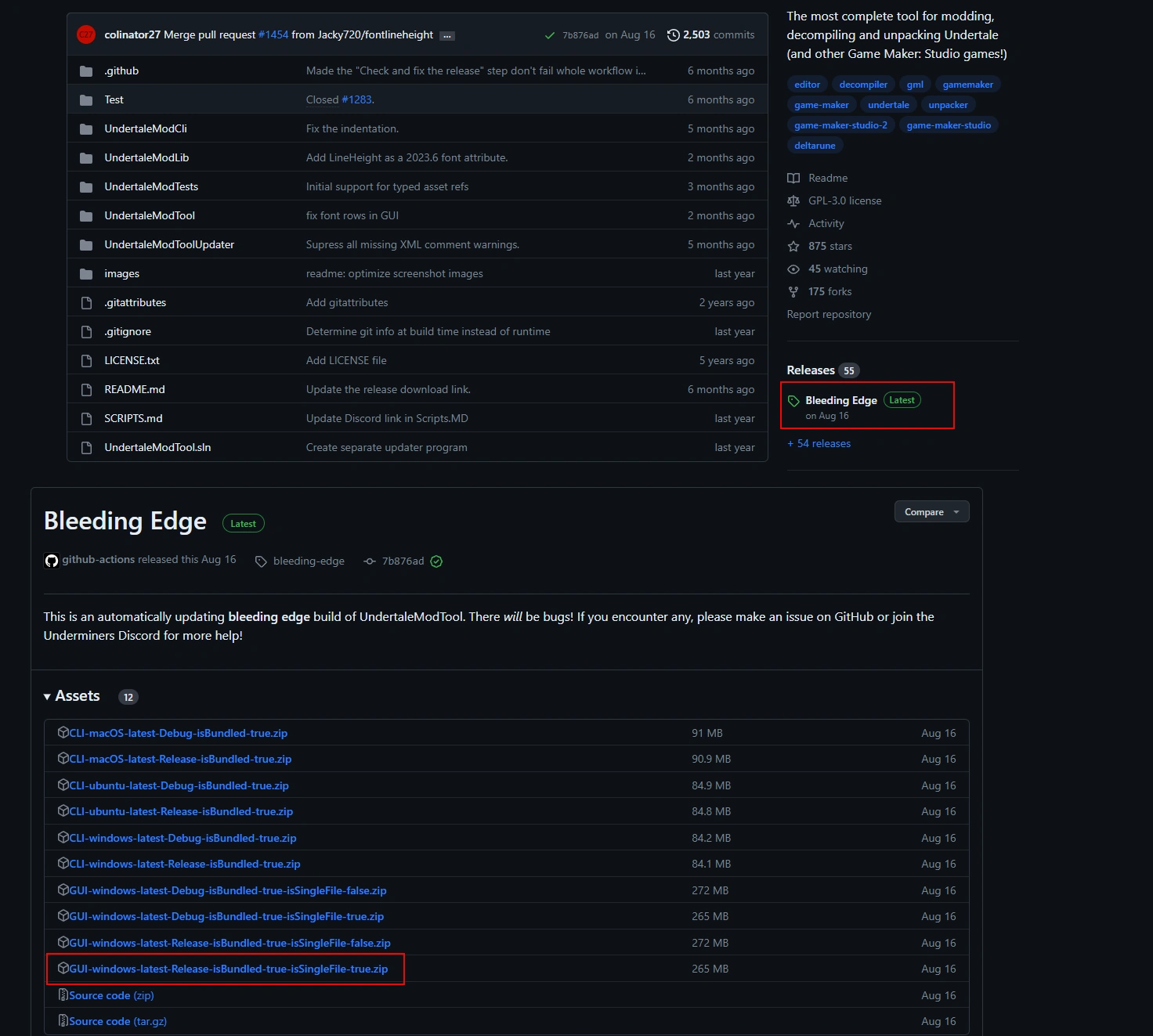Viewport: 1153px width, 1036px height.
Task: Click the '265 MB' size for Release SingleFile-true zip
Action: coord(710,969)
